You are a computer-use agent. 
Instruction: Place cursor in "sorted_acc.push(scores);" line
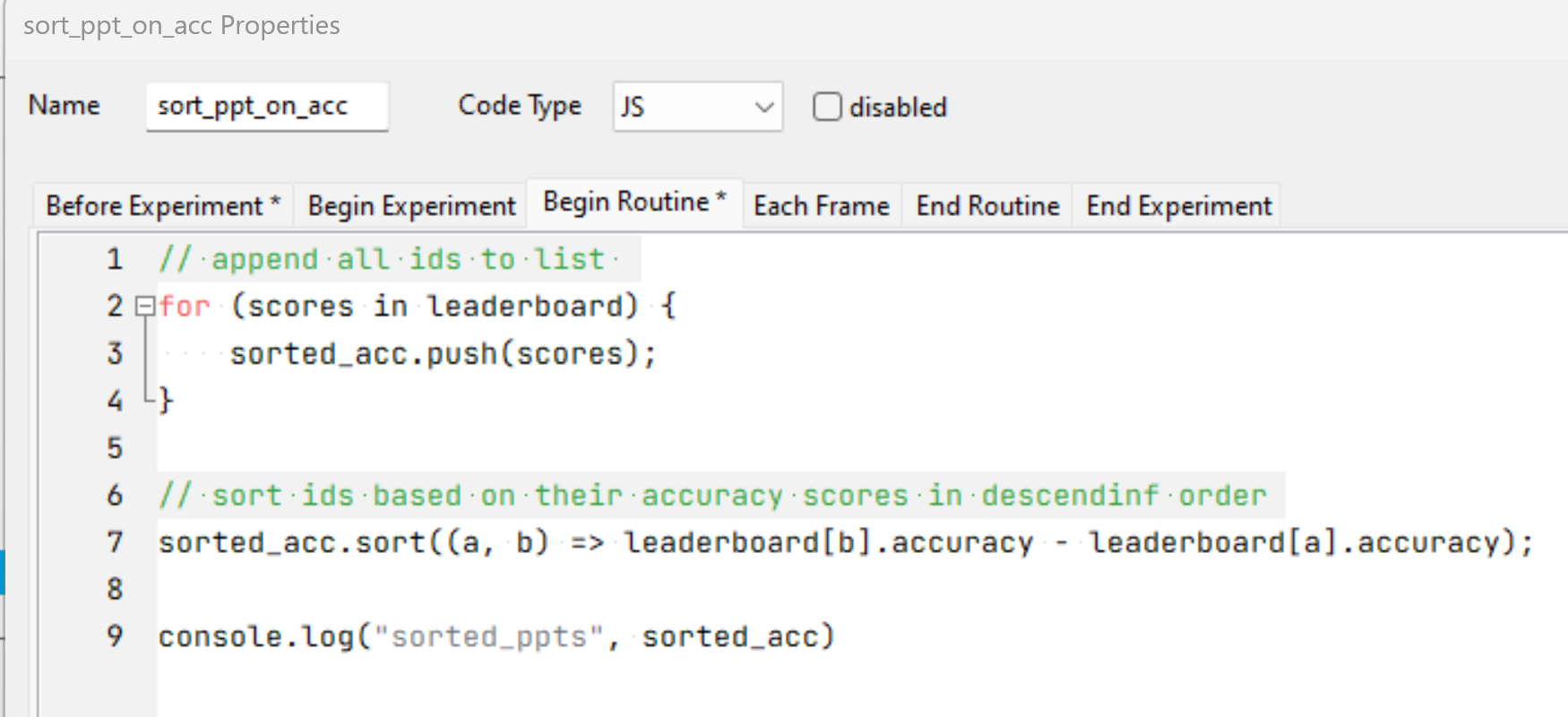coord(443,354)
